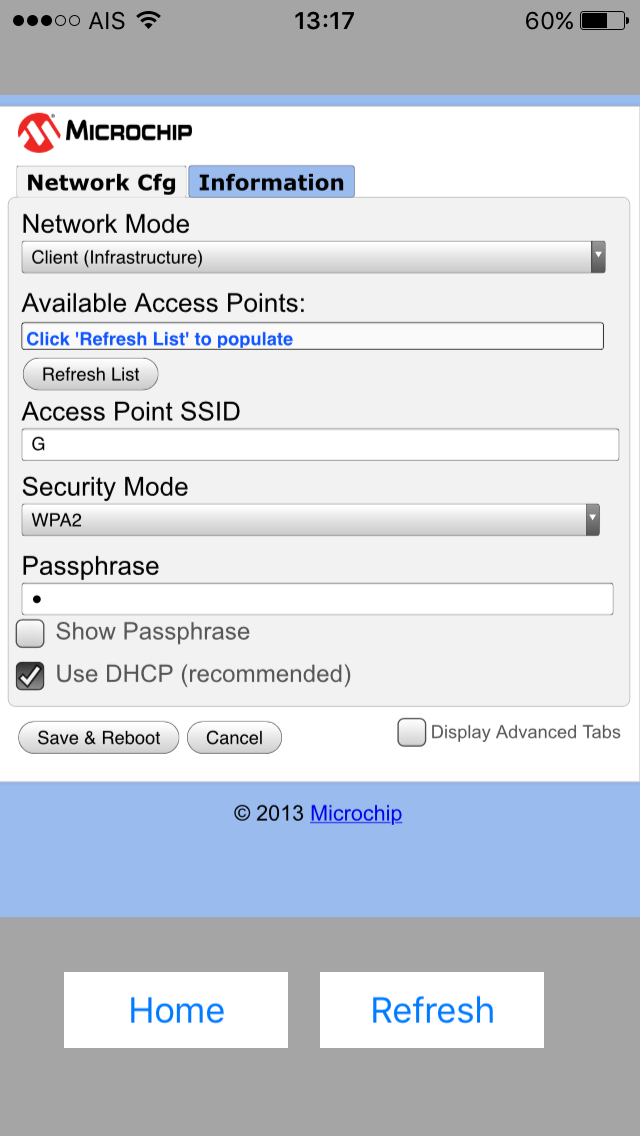Expand the Security Mode WPA2 dropdown
This screenshot has width=640, height=1136.
click(310, 520)
